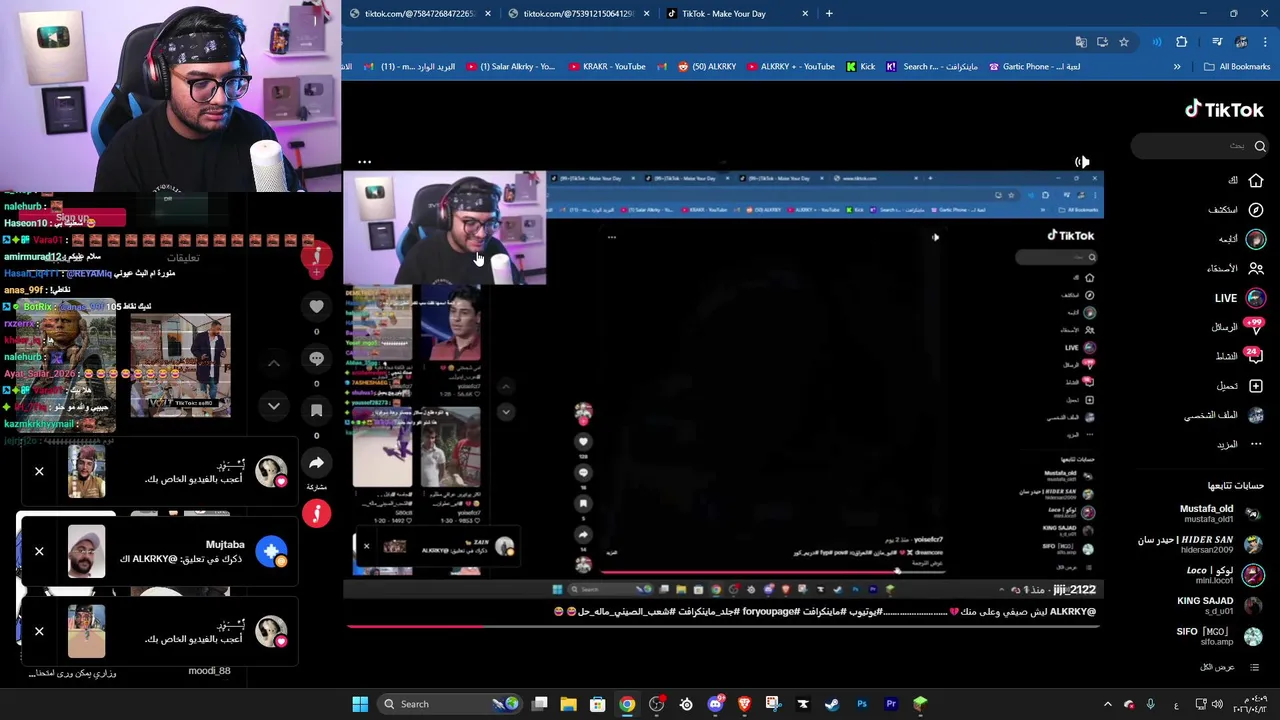Dismiss the Mujtaba mention notification
Image resolution: width=1280 pixels, height=720 pixels.
(39, 551)
